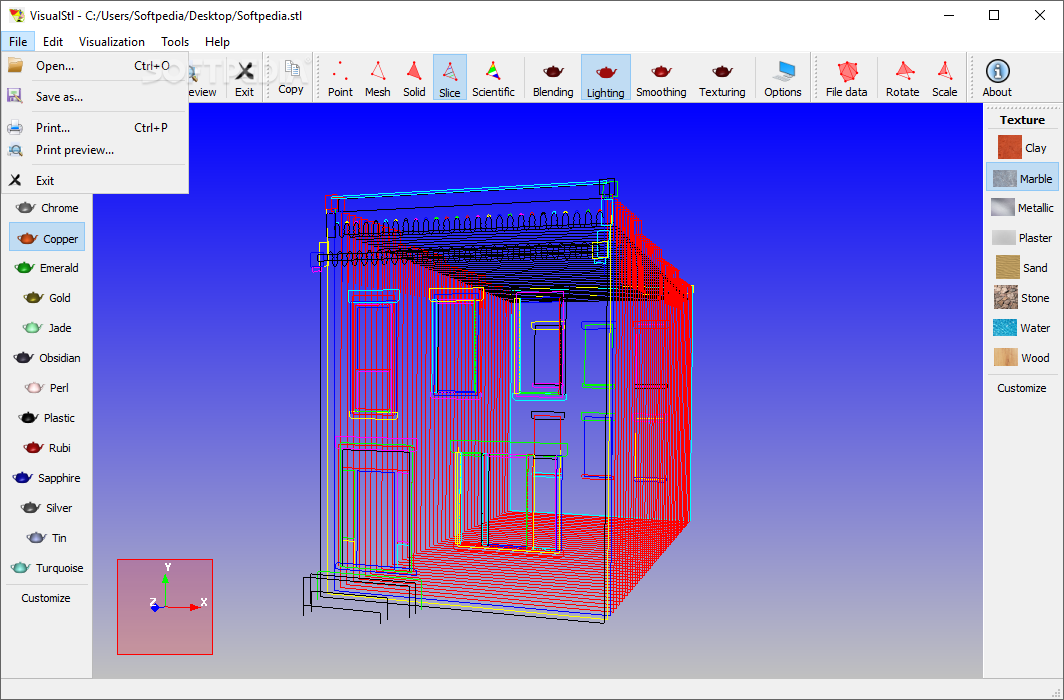Open the Help menu
Screen dimensions: 1064x700
(x=217, y=41)
